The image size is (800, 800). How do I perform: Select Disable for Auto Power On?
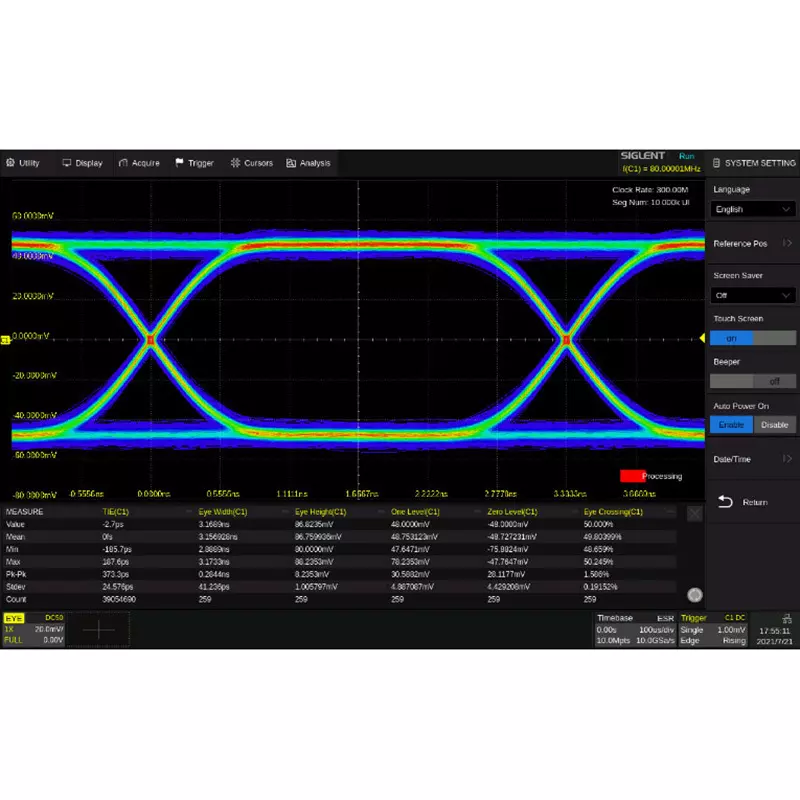774,424
